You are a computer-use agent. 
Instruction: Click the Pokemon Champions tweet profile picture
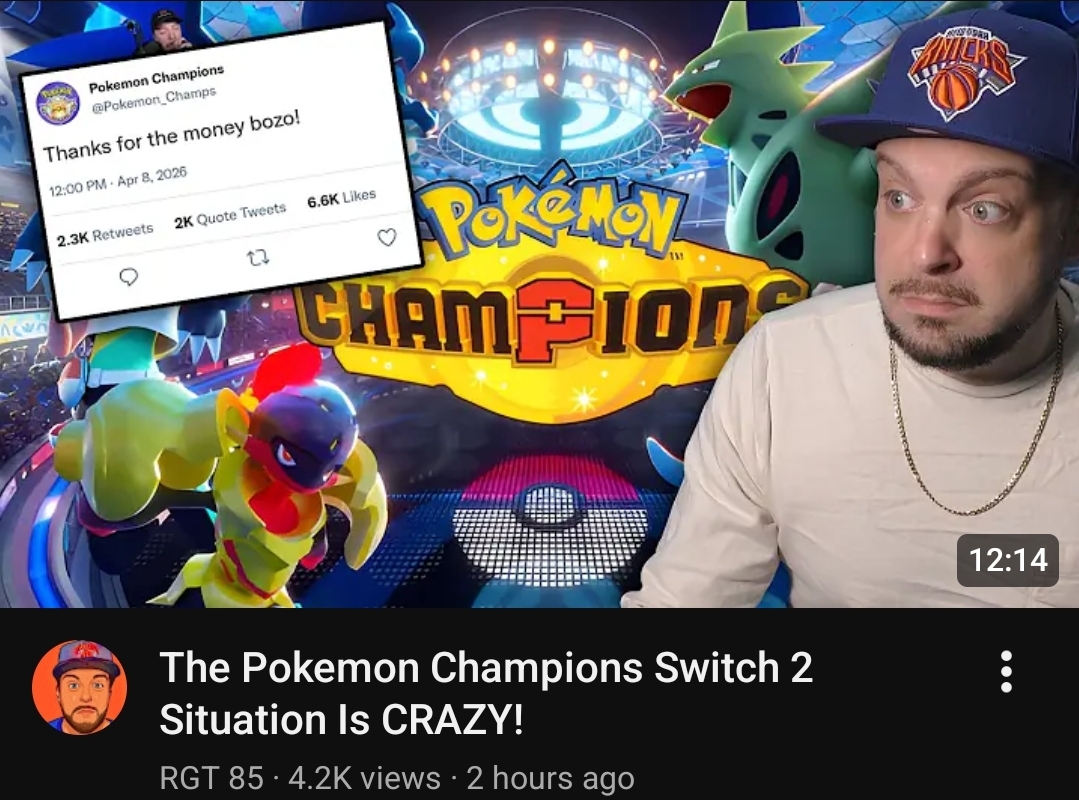(58, 103)
